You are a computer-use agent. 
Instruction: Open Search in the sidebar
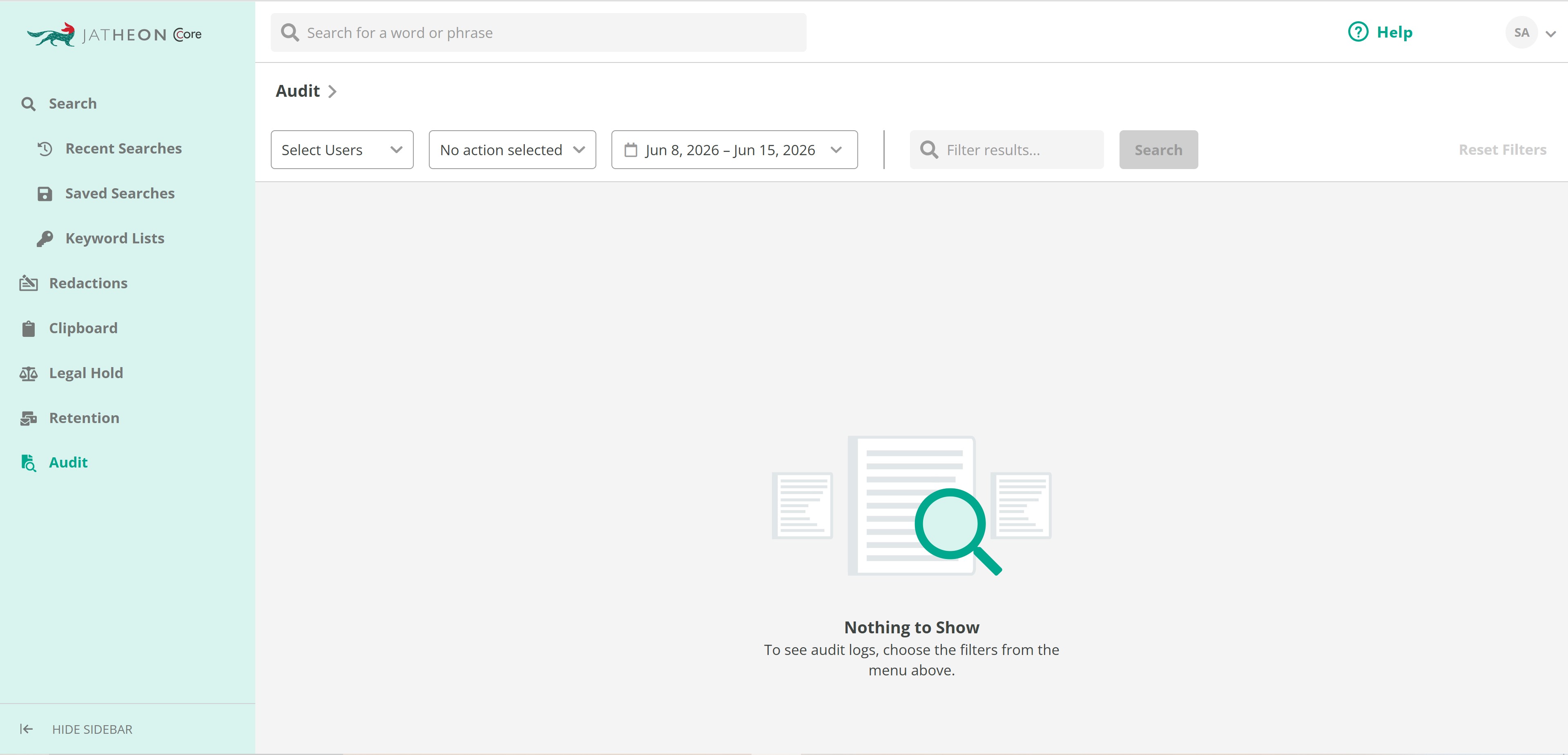[72, 103]
